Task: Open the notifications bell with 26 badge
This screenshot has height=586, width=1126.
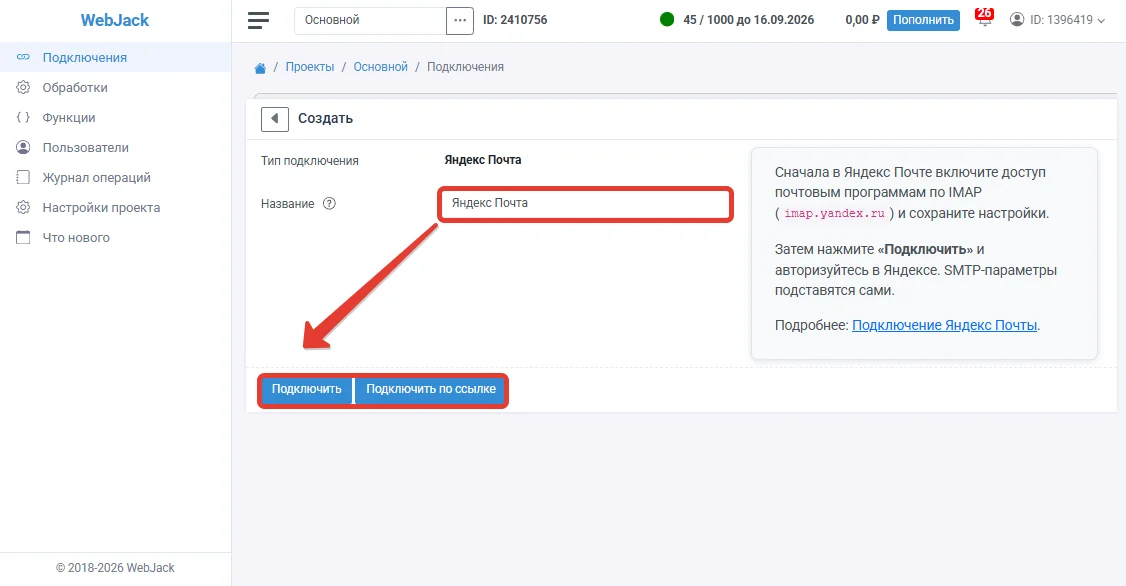Action: (985, 19)
